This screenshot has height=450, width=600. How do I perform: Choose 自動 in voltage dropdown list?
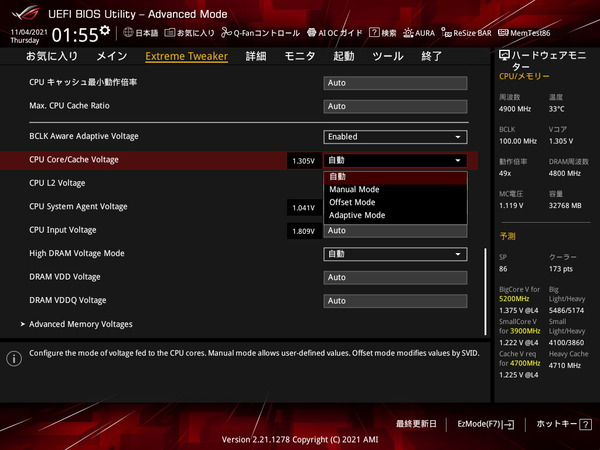click(x=395, y=177)
